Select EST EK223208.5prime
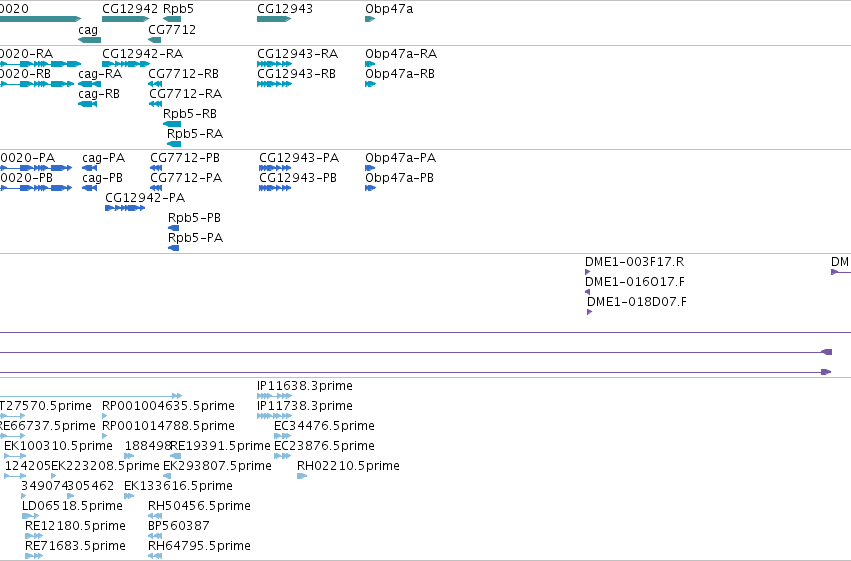Viewport: 851px width, 561px height. [105, 466]
